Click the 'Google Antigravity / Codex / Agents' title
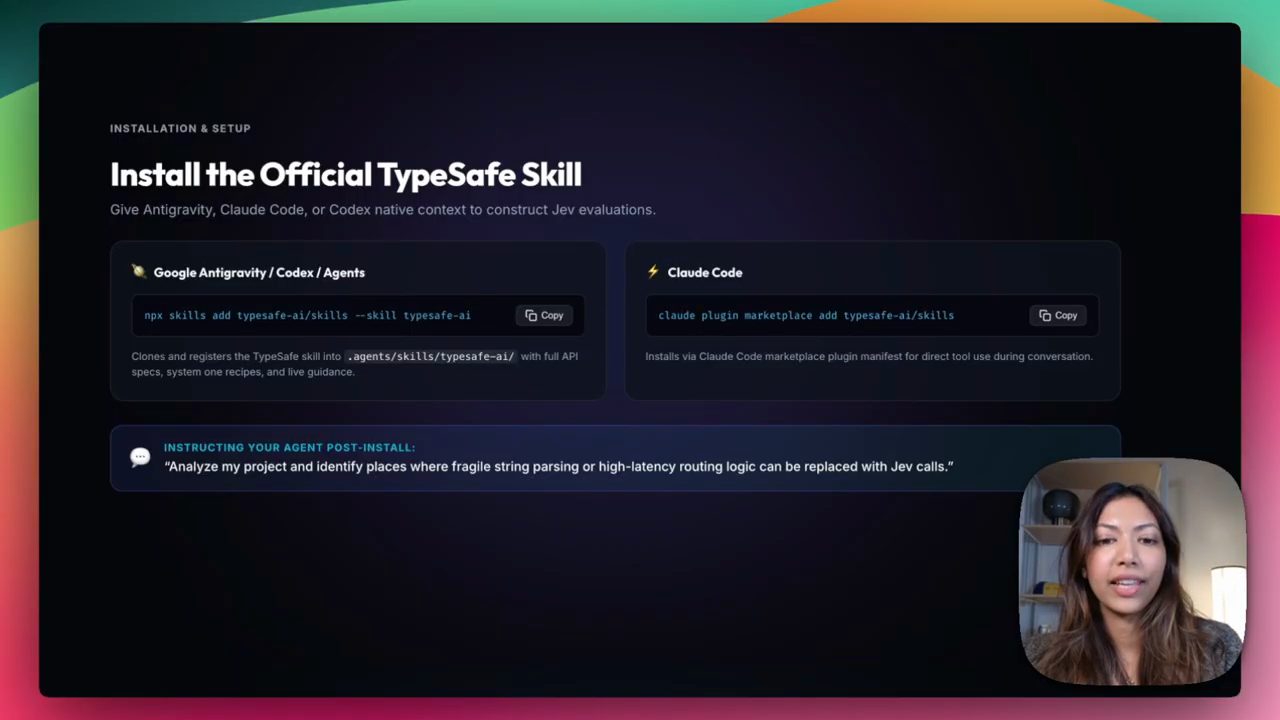 click(x=259, y=272)
